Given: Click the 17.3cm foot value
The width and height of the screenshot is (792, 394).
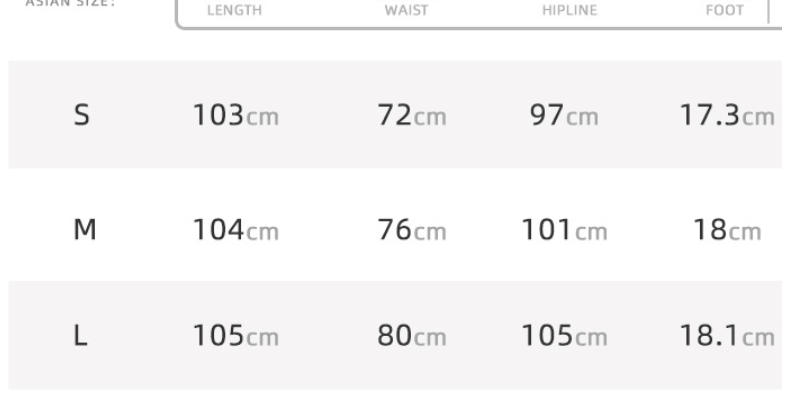Looking at the screenshot, I should coord(727,115).
